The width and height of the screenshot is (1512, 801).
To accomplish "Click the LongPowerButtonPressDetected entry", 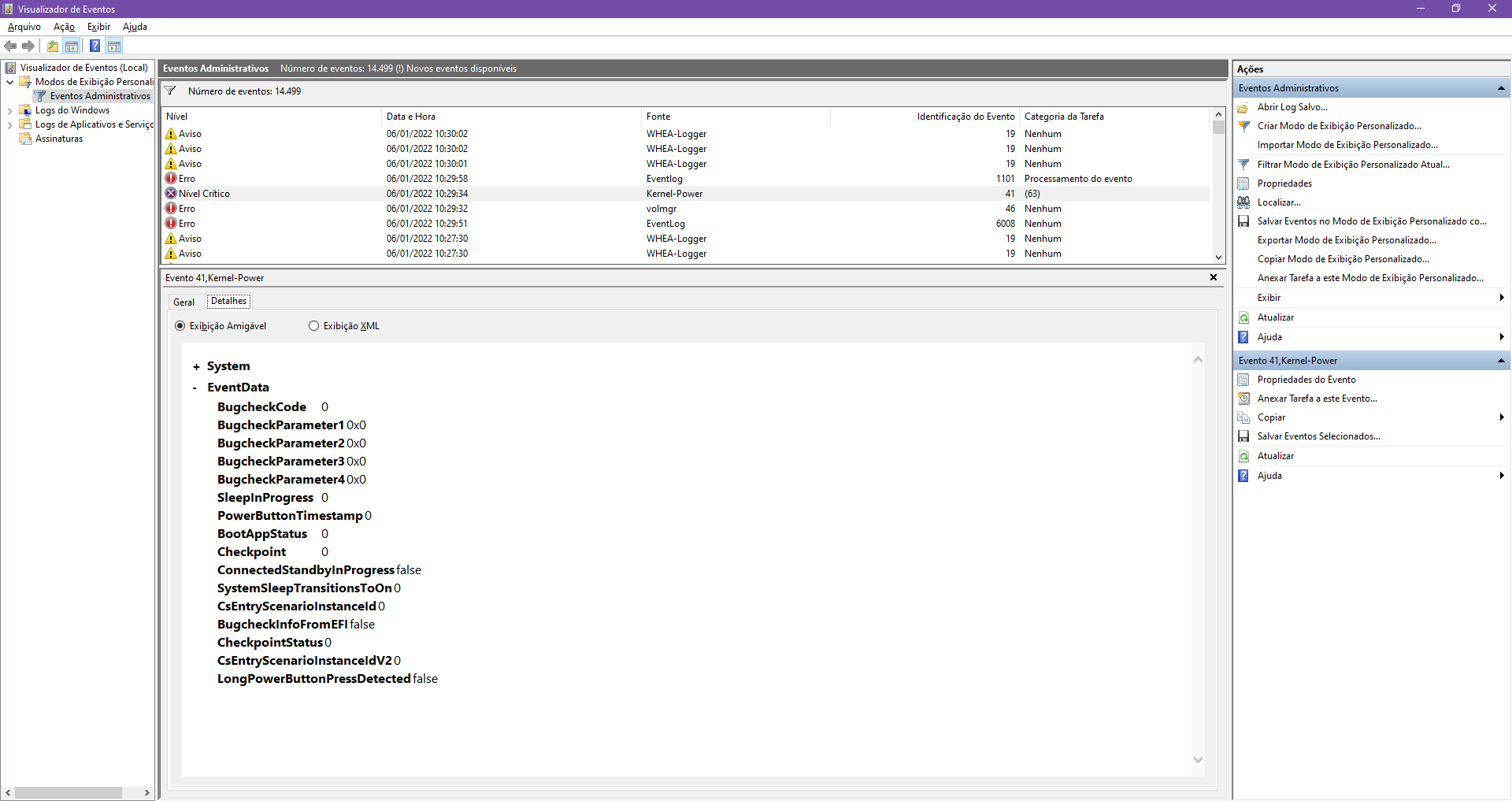I will point(328,679).
